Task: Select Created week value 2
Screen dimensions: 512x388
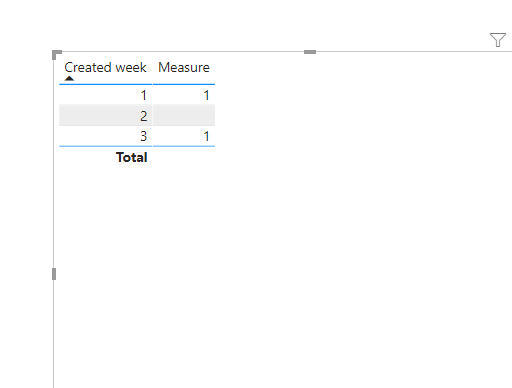Action: coord(144,116)
